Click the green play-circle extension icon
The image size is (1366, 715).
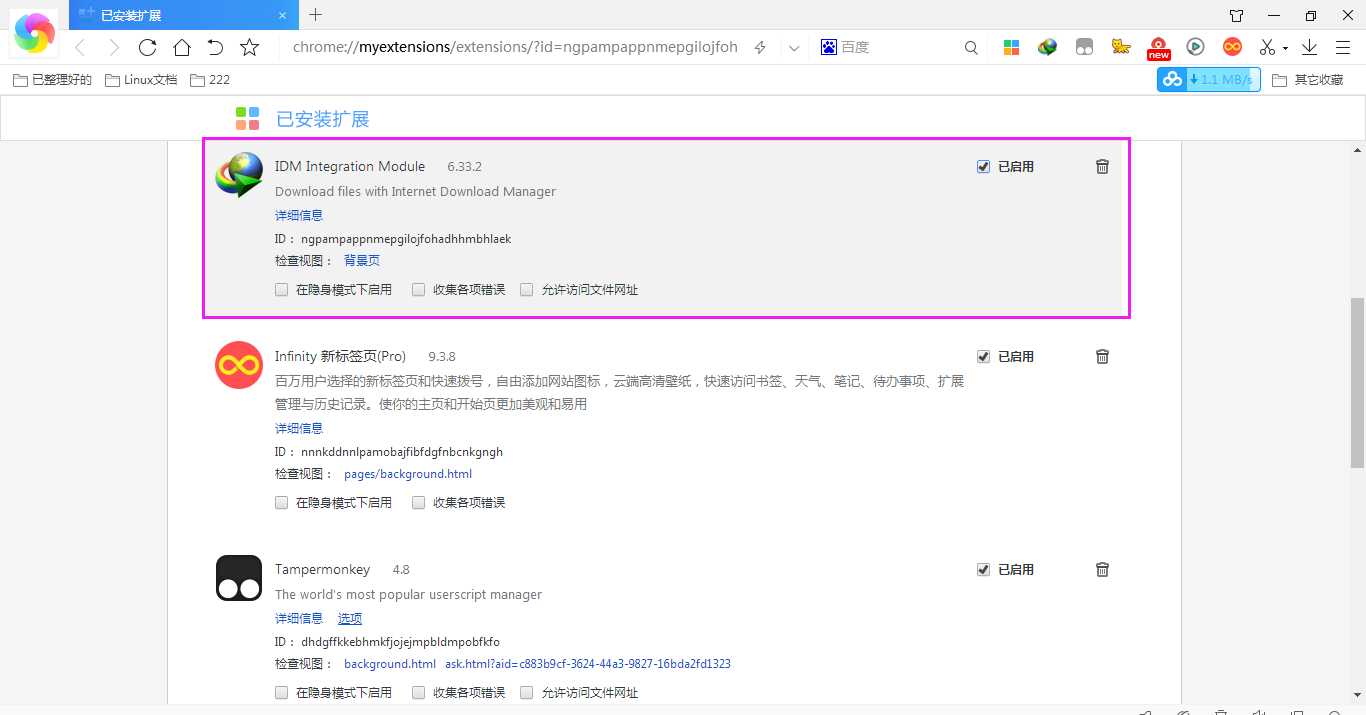[x=1195, y=47]
